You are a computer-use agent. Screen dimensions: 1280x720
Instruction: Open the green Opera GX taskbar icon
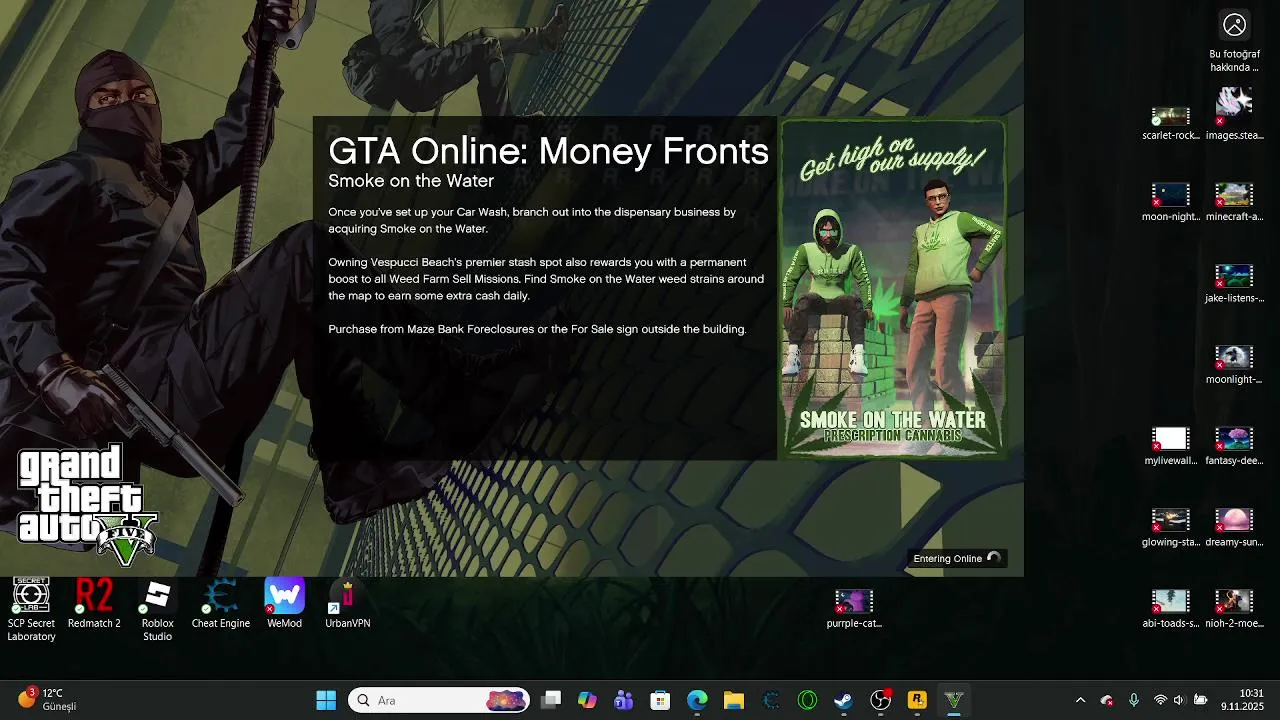[x=807, y=700]
